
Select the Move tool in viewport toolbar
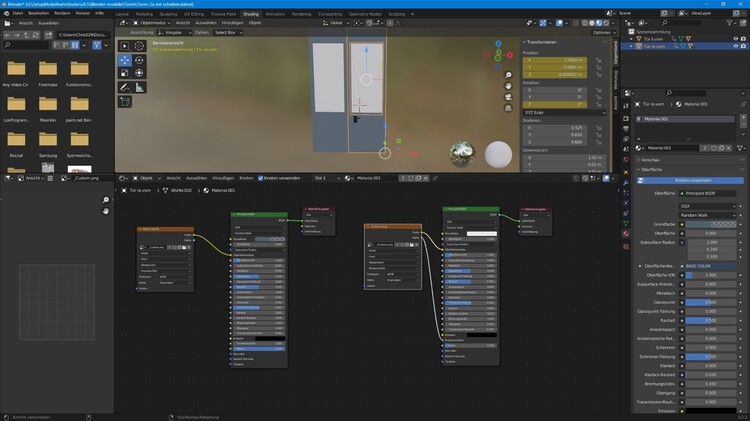pos(125,60)
